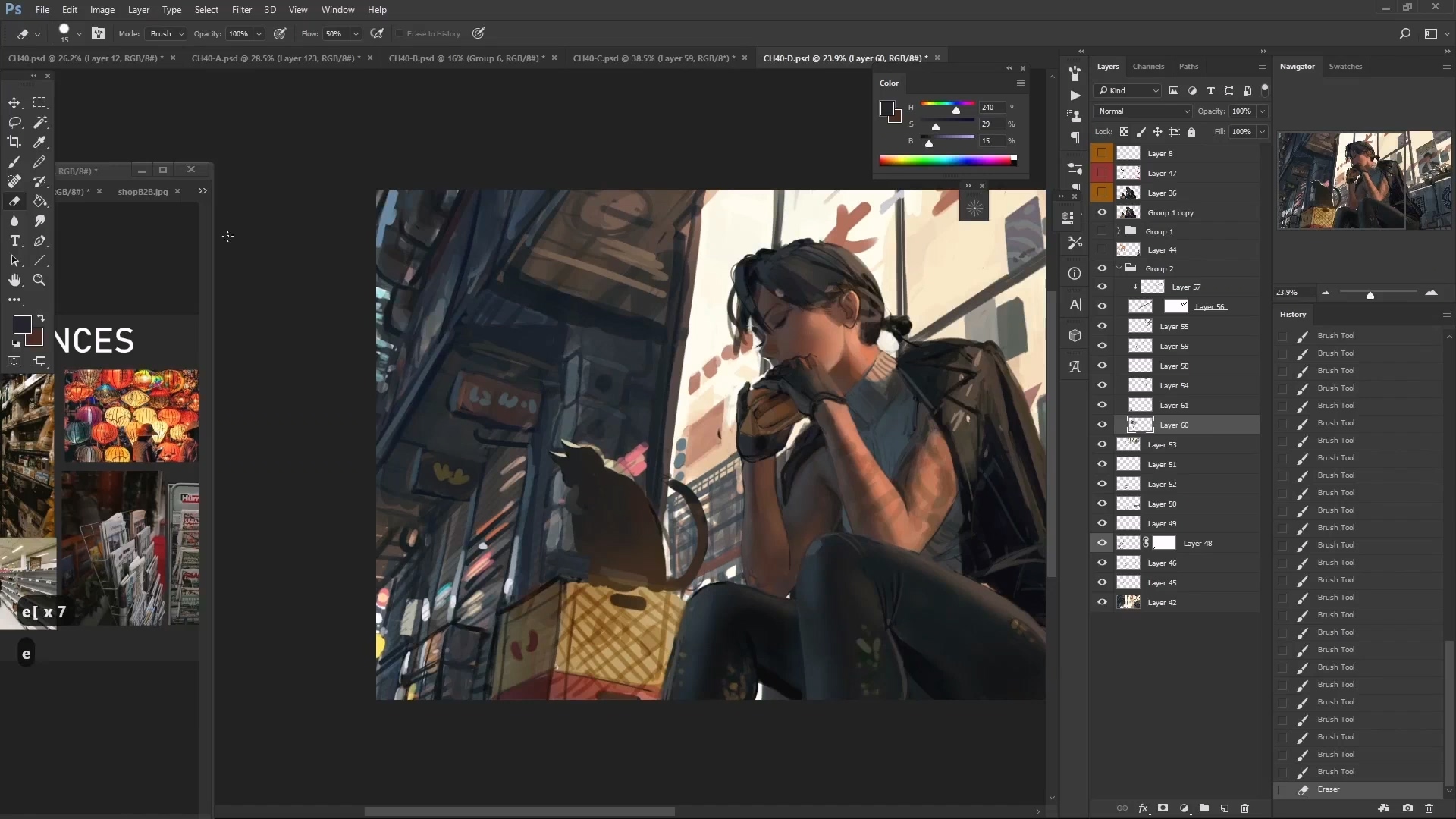This screenshot has width=1456, height=819.
Task: Switch to the Channels tab
Action: coord(1148,65)
